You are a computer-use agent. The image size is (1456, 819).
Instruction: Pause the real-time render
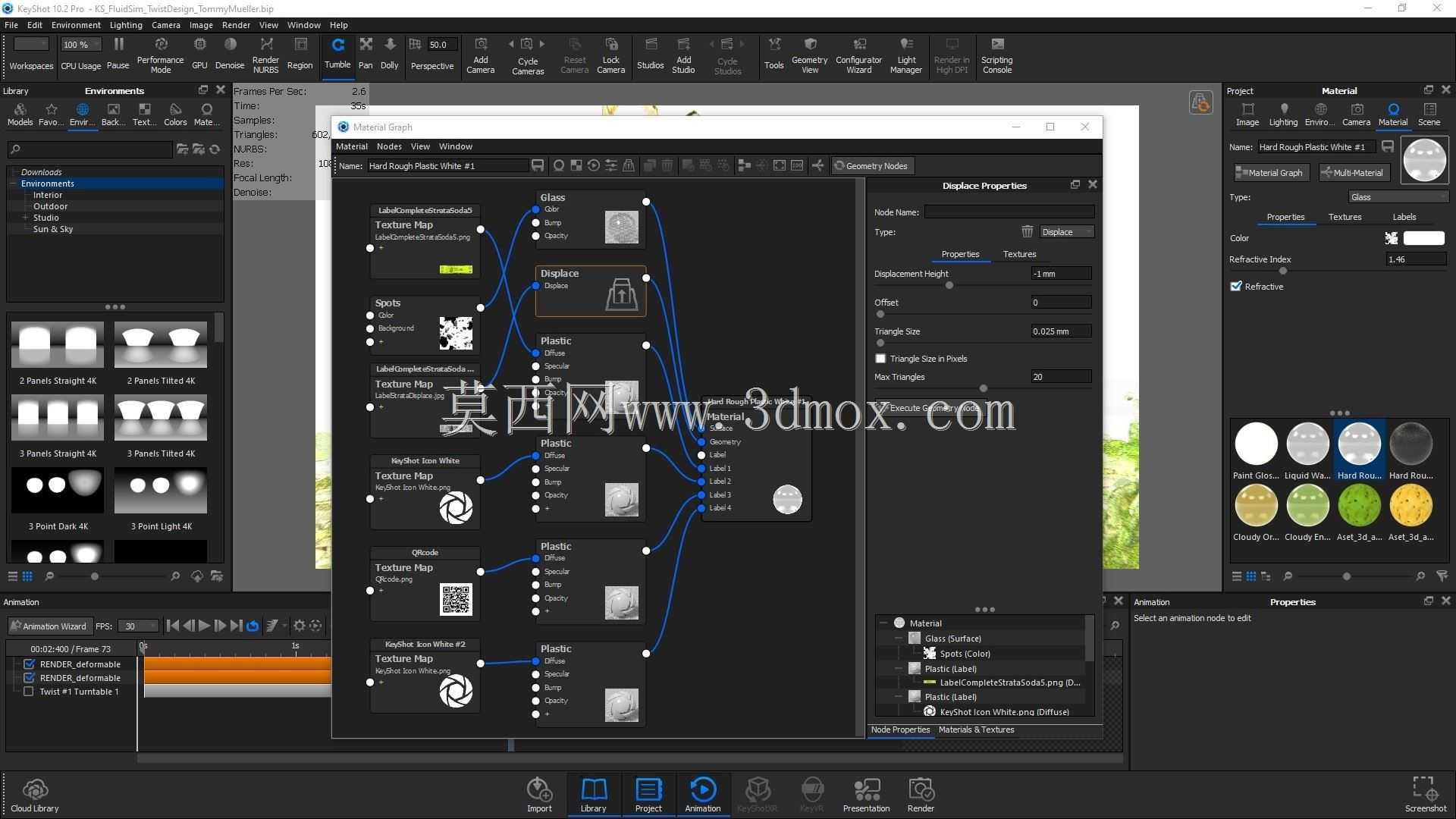click(118, 55)
